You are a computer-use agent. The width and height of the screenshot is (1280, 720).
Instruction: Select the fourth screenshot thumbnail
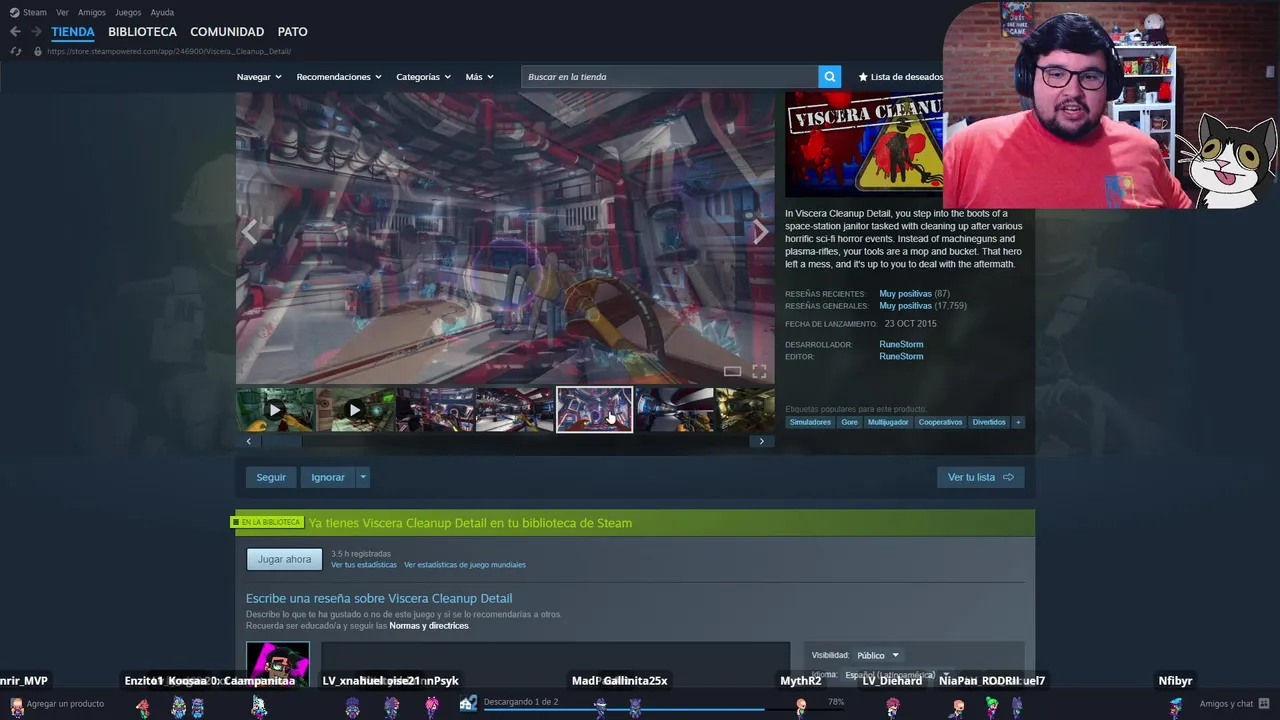pyautogui.click(x=515, y=410)
